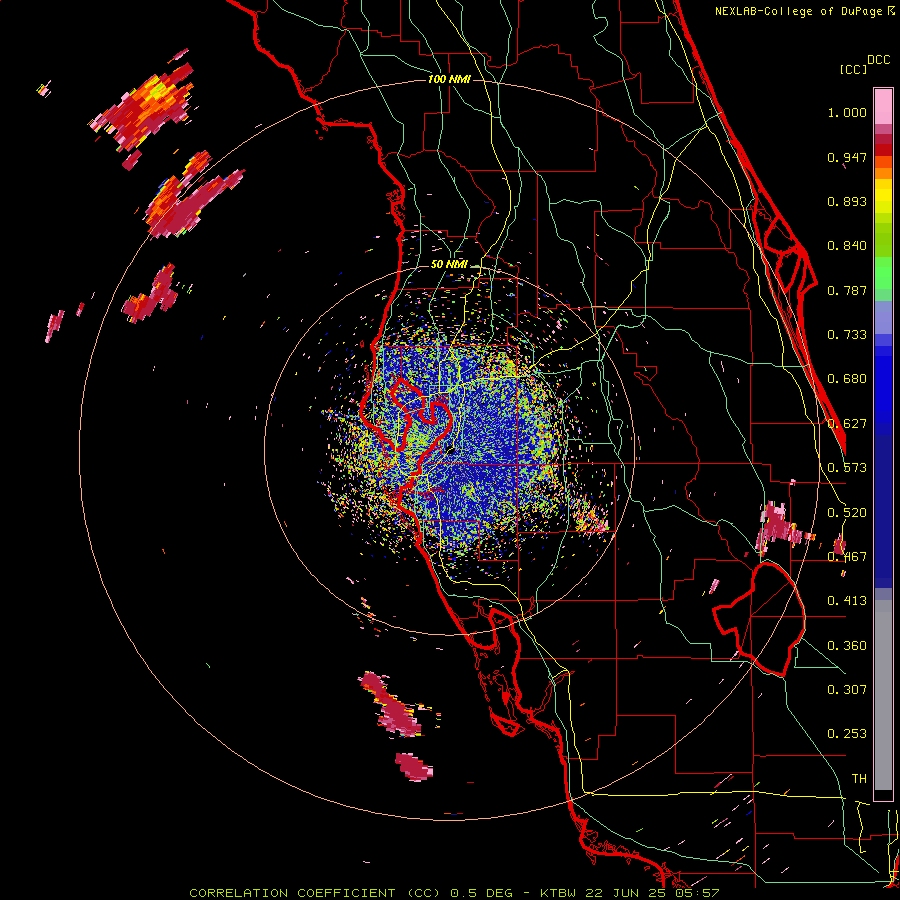The image size is (900, 900).
Task: Pick the bright green color bar segment
Action: tap(883, 273)
